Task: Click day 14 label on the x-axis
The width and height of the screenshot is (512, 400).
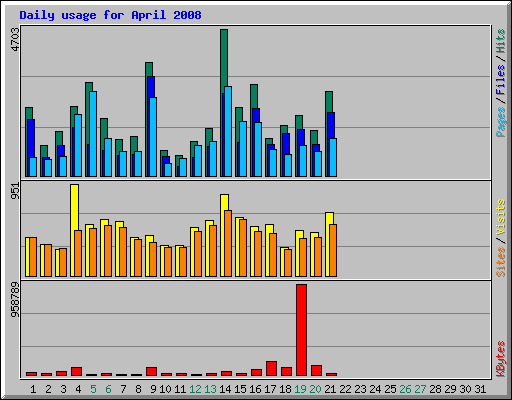Action: pos(225,389)
